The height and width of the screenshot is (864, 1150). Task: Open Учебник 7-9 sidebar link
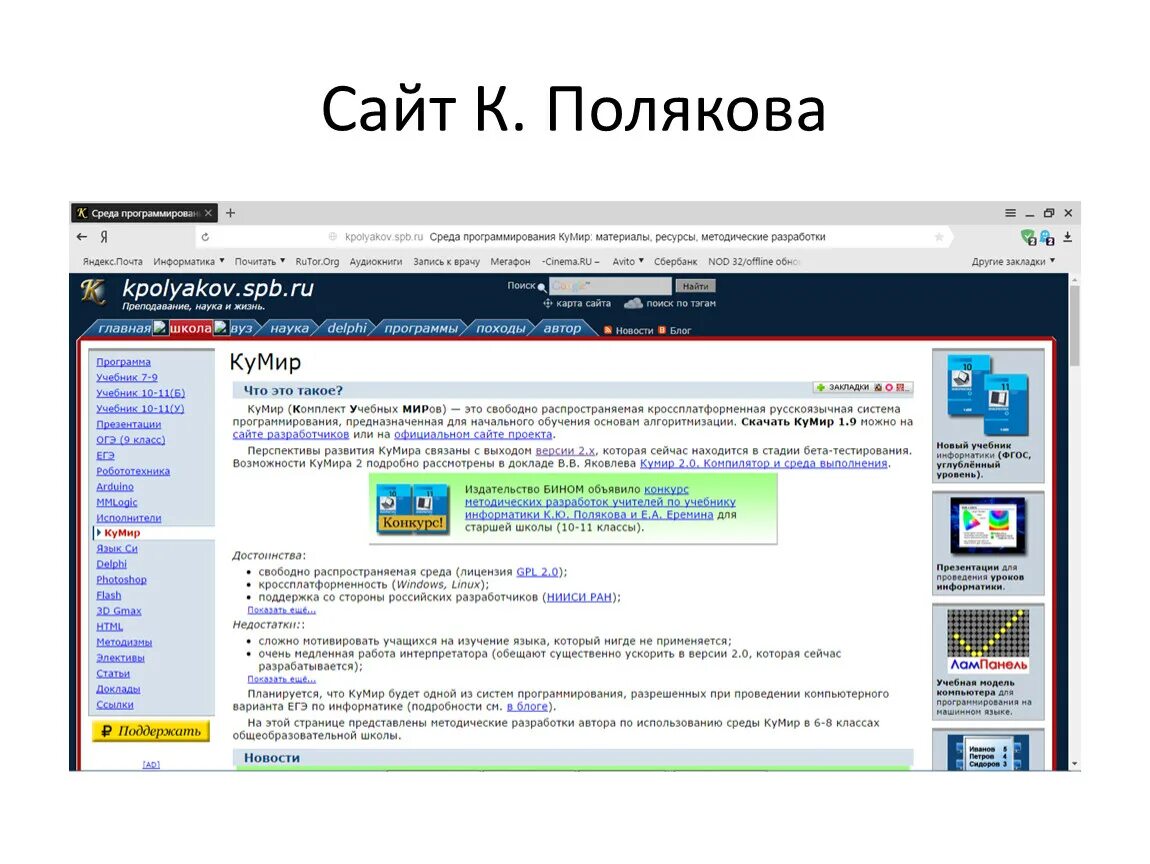point(127,377)
